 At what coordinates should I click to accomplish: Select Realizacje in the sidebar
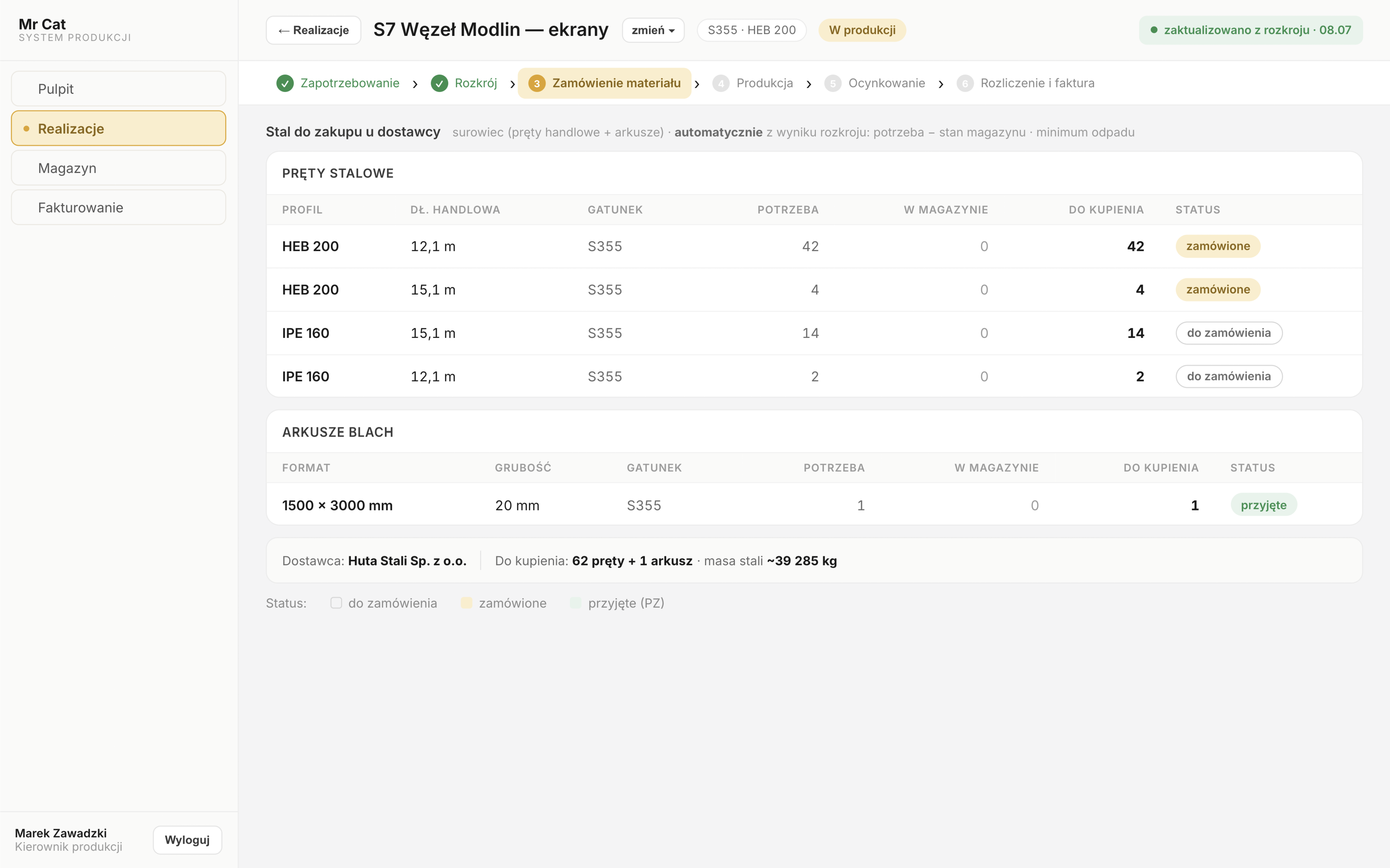(x=118, y=128)
